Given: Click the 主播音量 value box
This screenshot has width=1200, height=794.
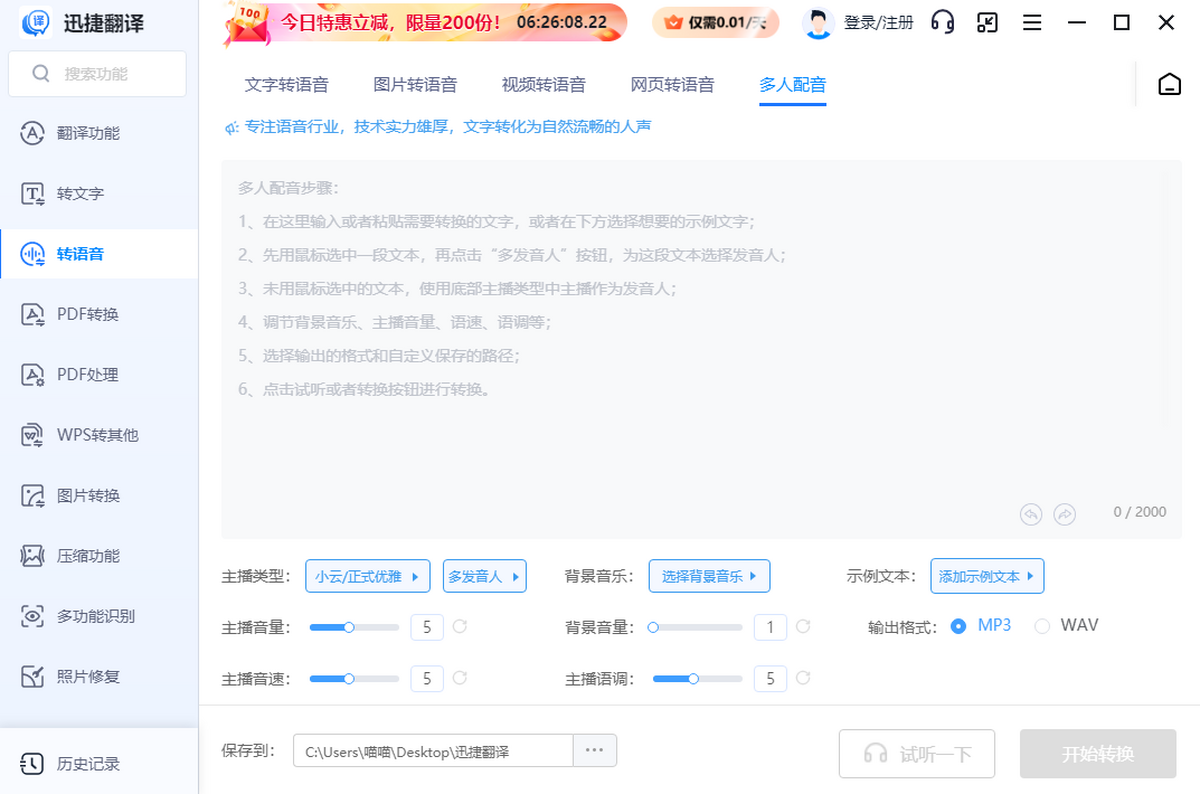Looking at the screenshot, I should 427,627.
